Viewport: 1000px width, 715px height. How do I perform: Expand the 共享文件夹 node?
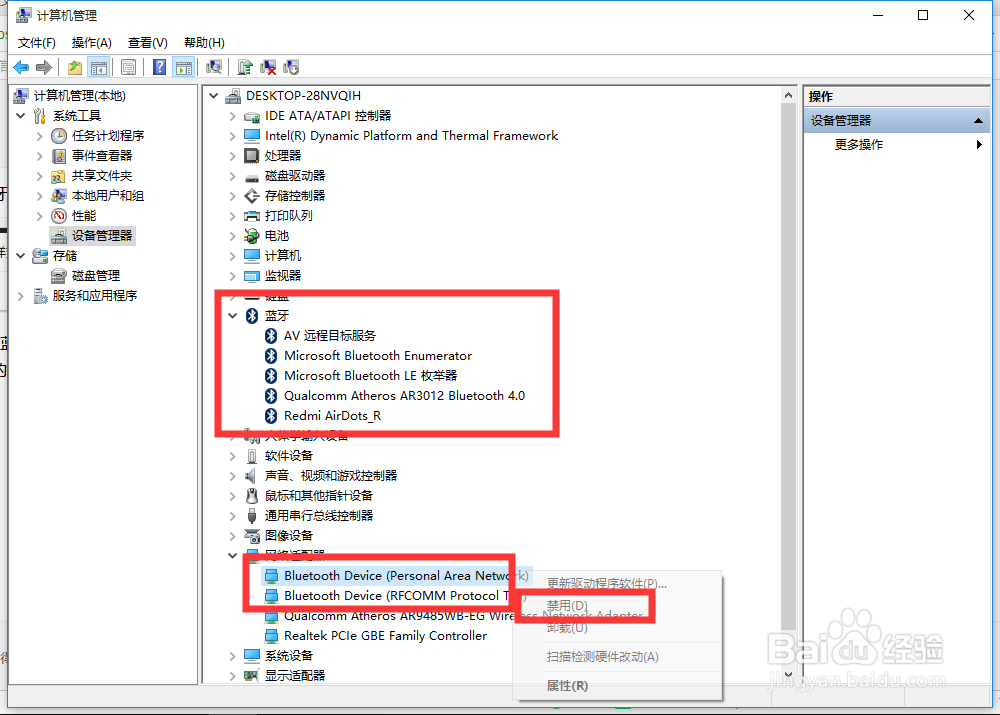40,175
